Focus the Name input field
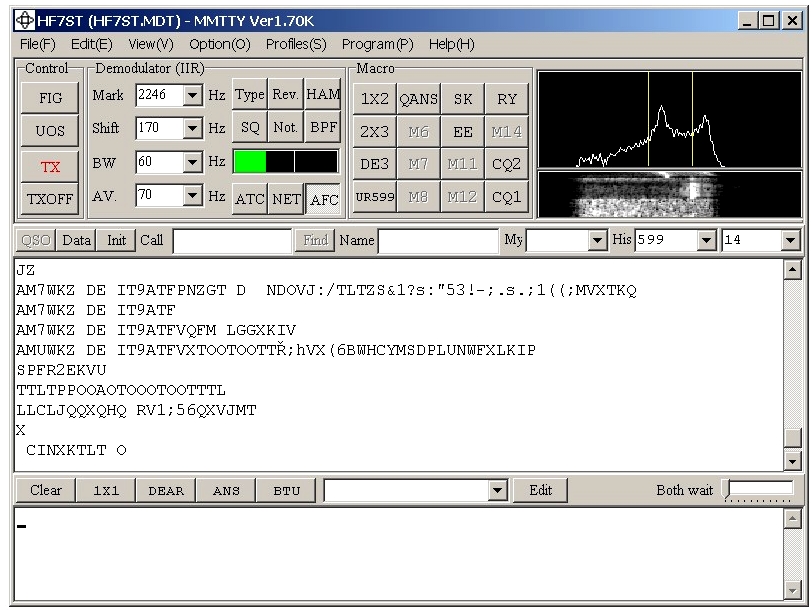The width and height of the screenshot is (811, 611). (438, 241)
